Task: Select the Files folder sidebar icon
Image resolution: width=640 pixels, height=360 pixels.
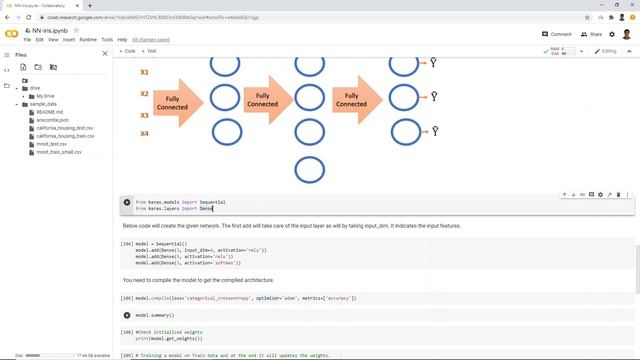Action: [7, 86]
